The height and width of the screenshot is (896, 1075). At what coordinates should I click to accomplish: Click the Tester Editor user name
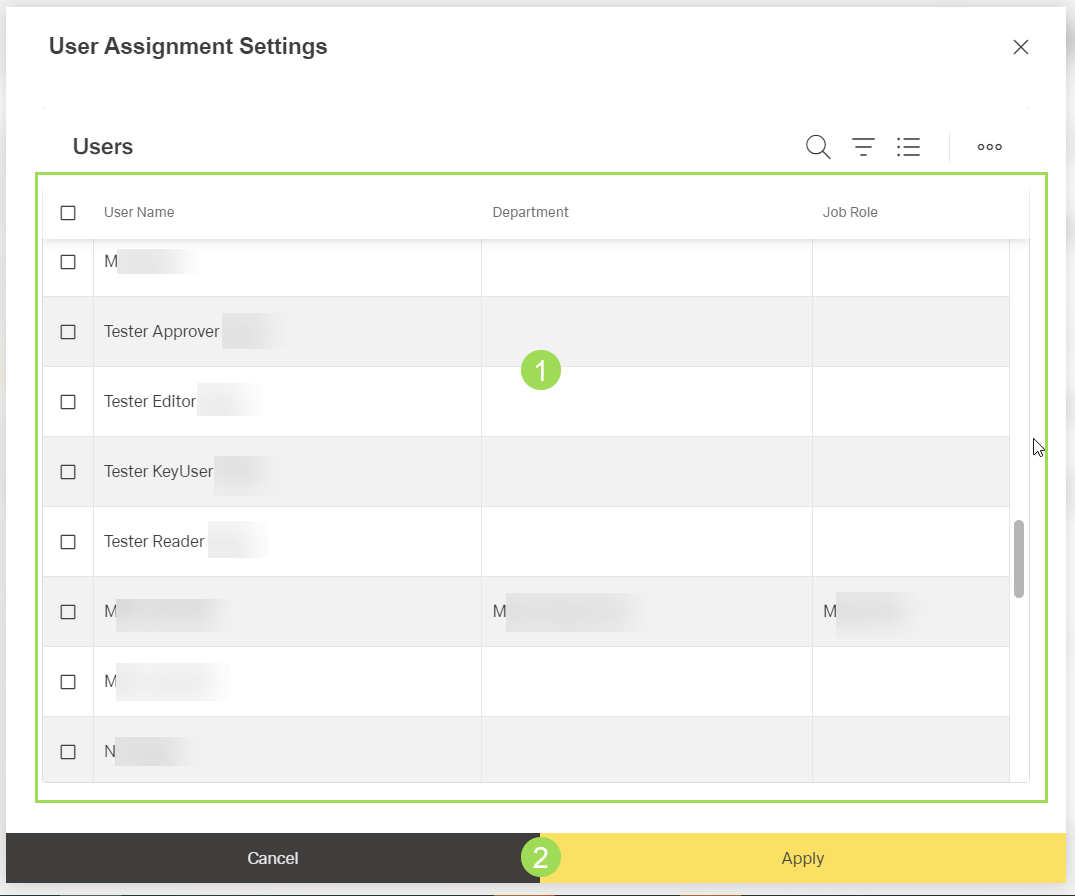coord(150,402)
